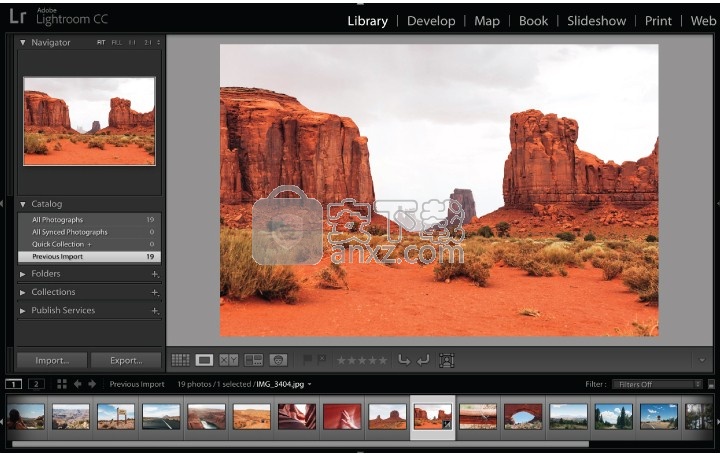Set Navigator zoom to 2:1
The image size is (720, 454).
tap(147, 42)
